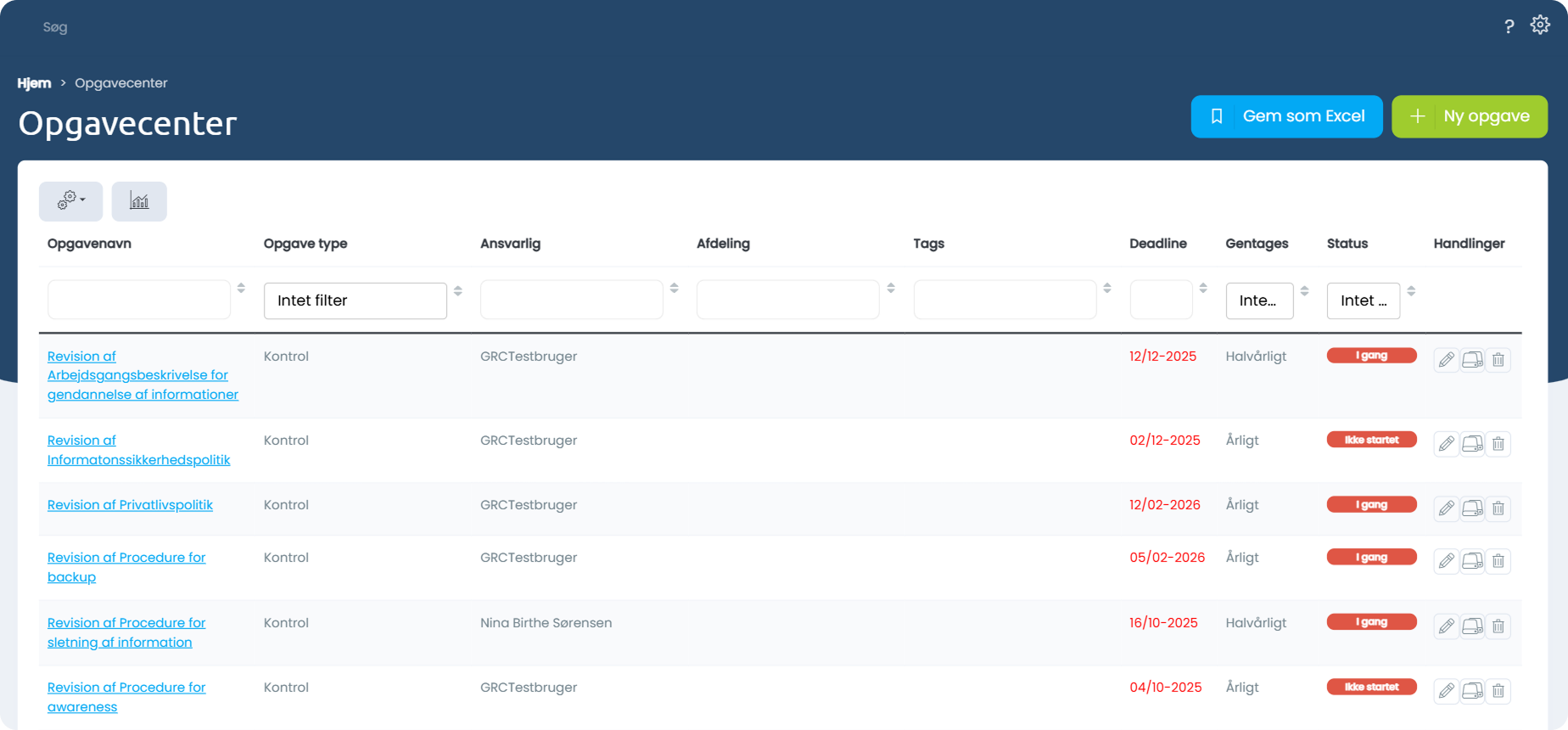The width and height of the screenshot is (1568, 730).
Task: Expand the gear settings dropdown above the table
Action: [71, 201]
